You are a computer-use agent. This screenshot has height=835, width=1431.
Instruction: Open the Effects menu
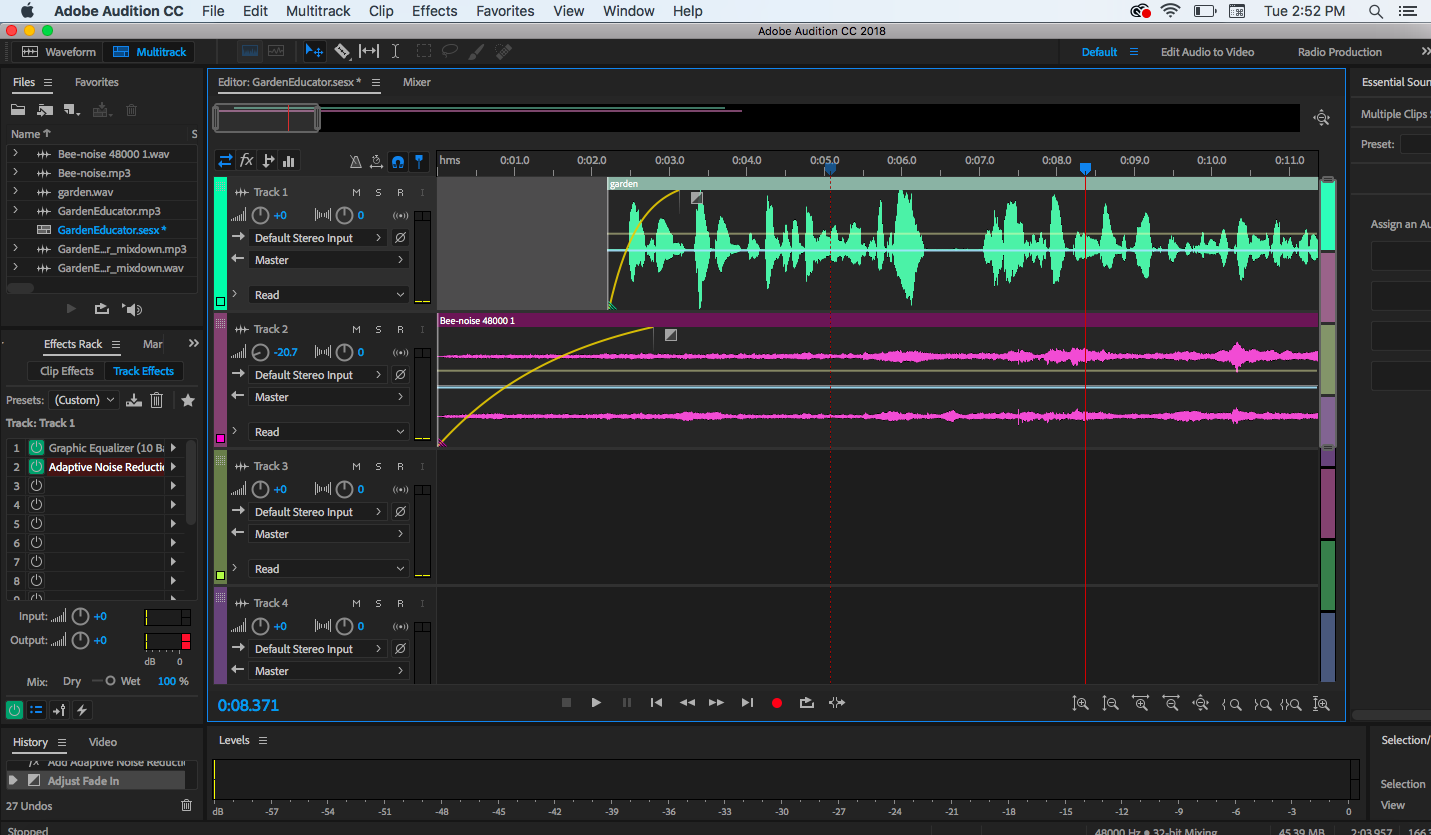click(x=434, y=11)
